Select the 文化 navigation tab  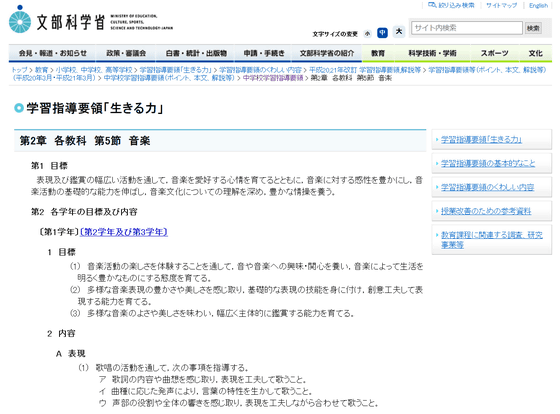coord(535,53)
